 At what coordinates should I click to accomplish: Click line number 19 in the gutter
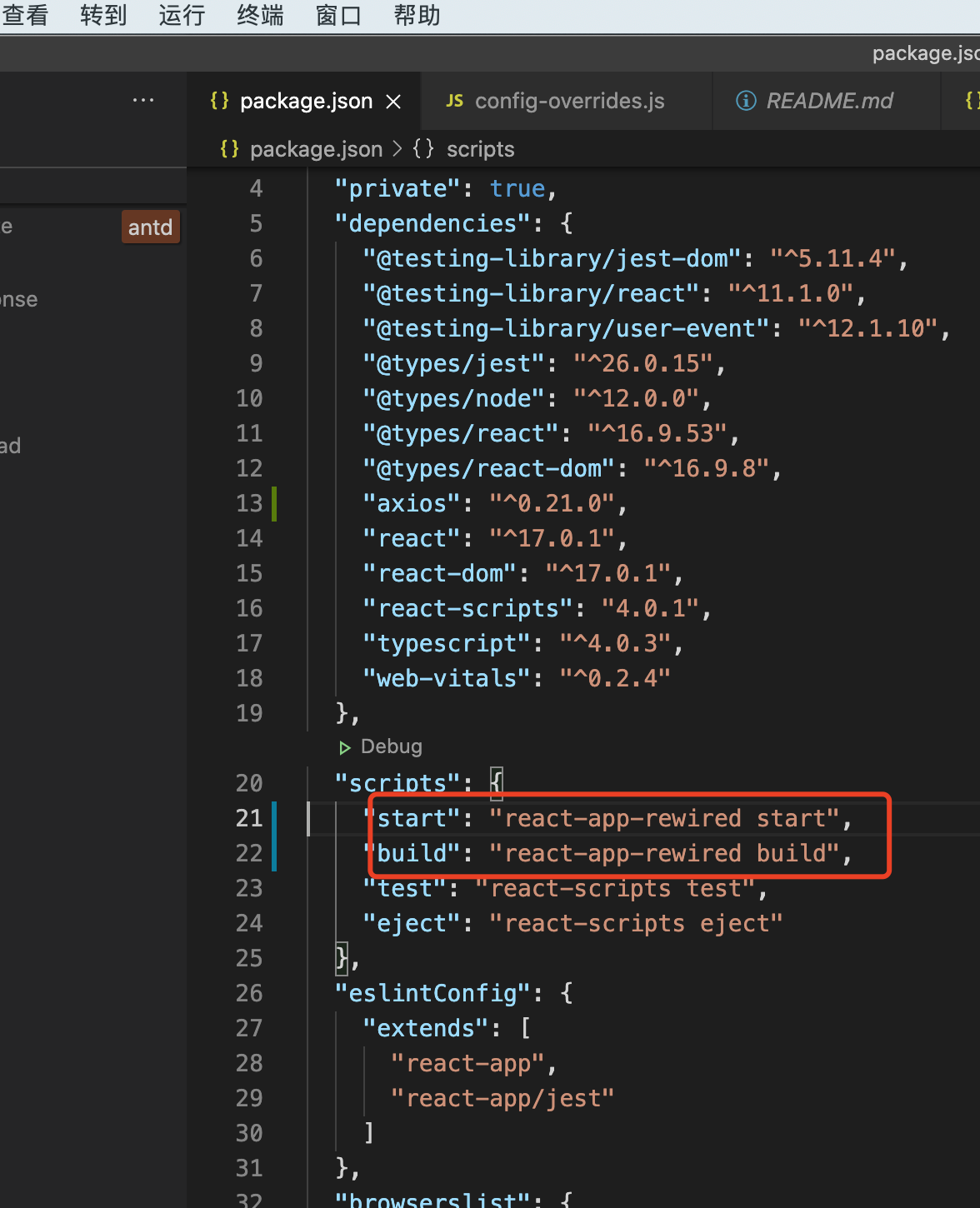(249, 714)
